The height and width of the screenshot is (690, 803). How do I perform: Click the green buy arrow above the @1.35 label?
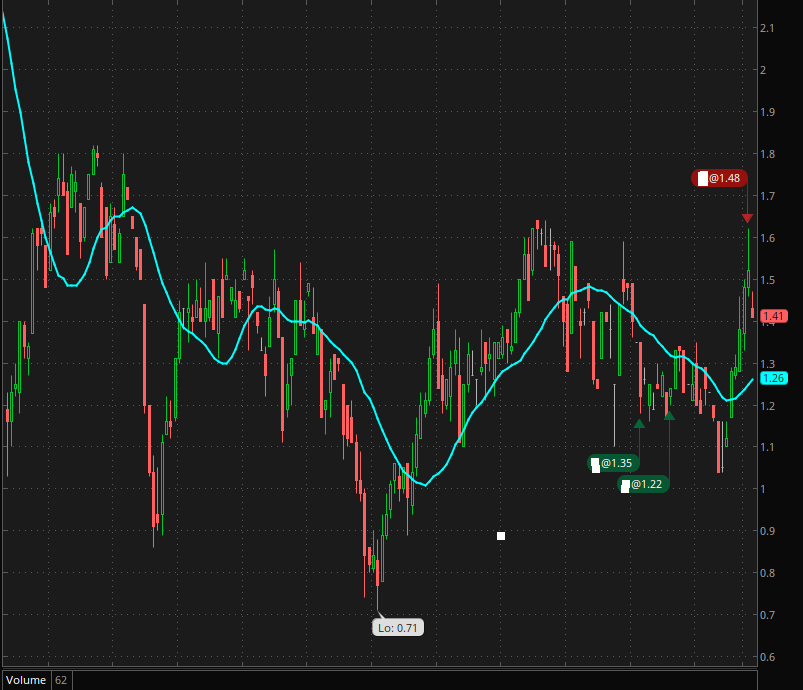tap(639, 423)
